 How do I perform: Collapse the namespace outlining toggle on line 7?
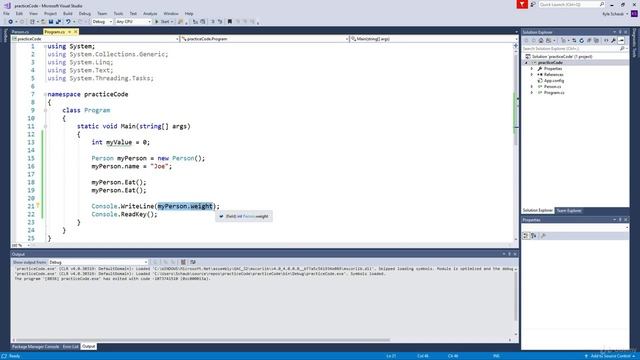coord(45,94)
